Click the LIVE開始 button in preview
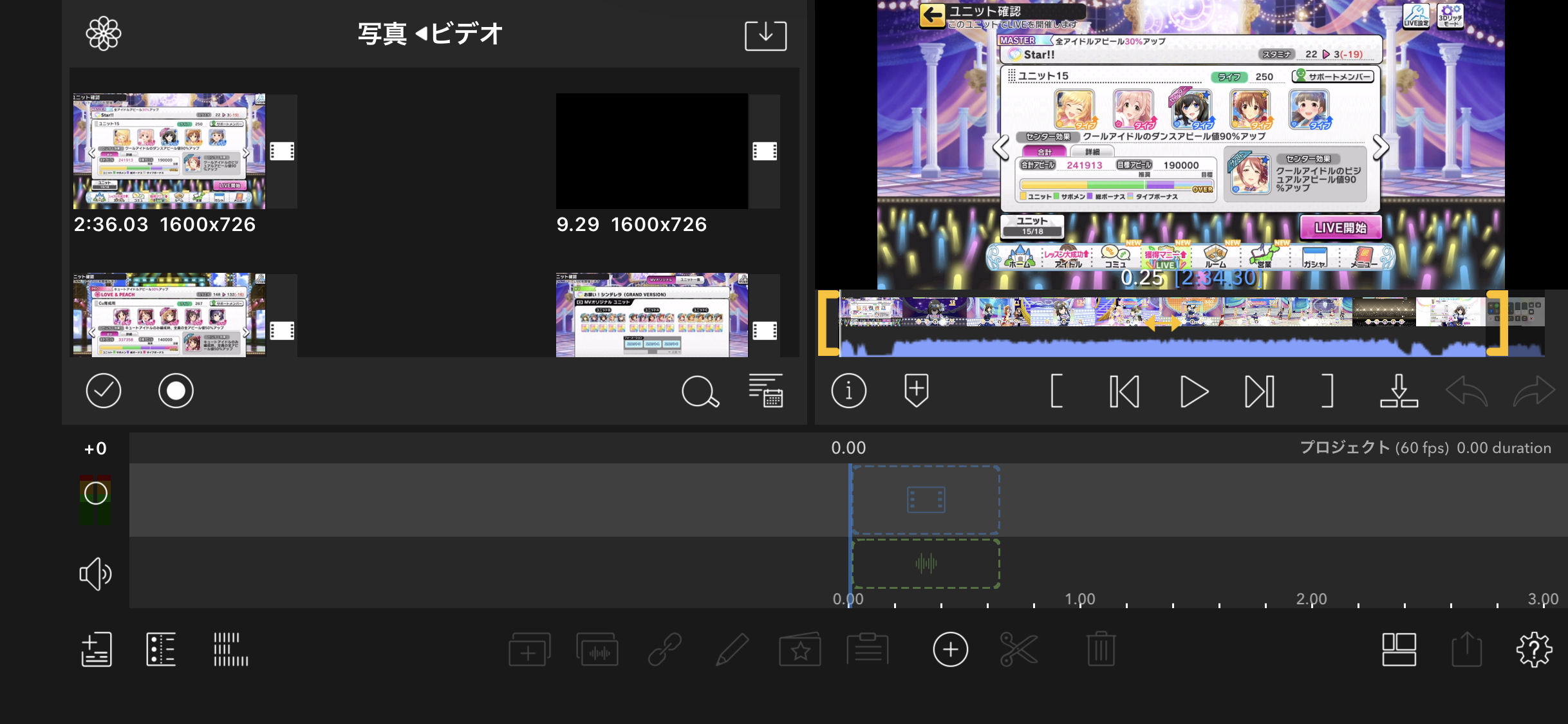Screen dimensions: 1568x724 (x=1340, y=228)
